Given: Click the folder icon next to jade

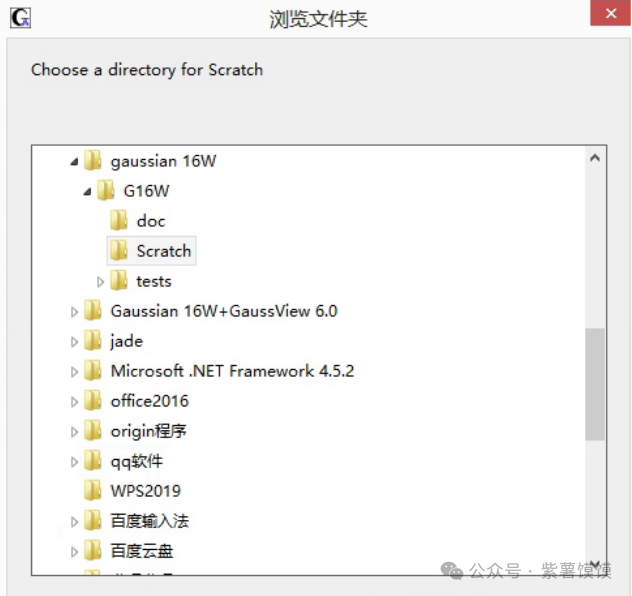Looking at the screenshot, I should pyautogui.click(x=93, y=341).
